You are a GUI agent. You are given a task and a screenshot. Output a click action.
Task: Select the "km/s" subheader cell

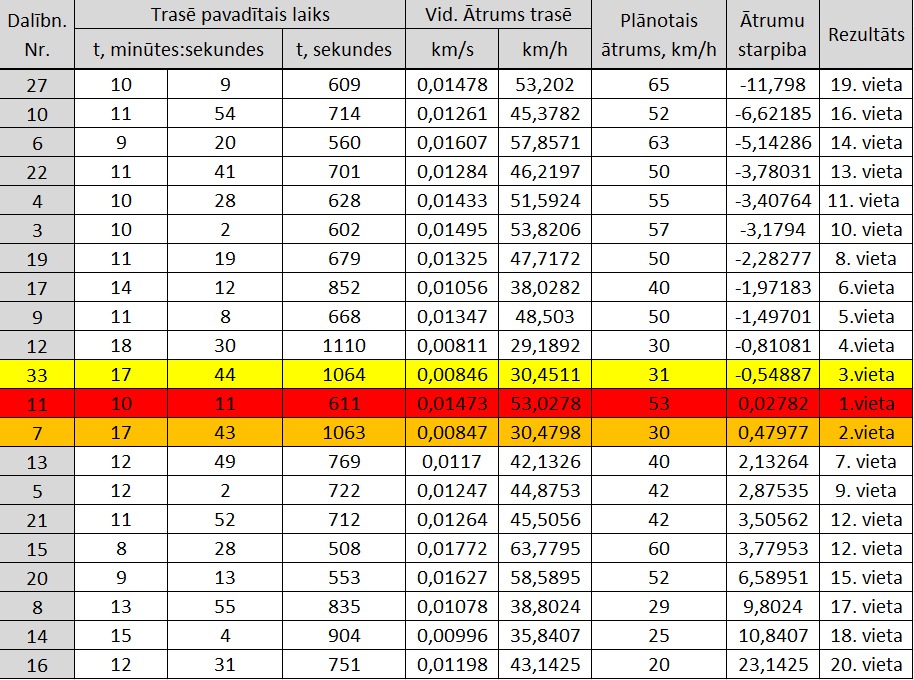pos(452,50)
